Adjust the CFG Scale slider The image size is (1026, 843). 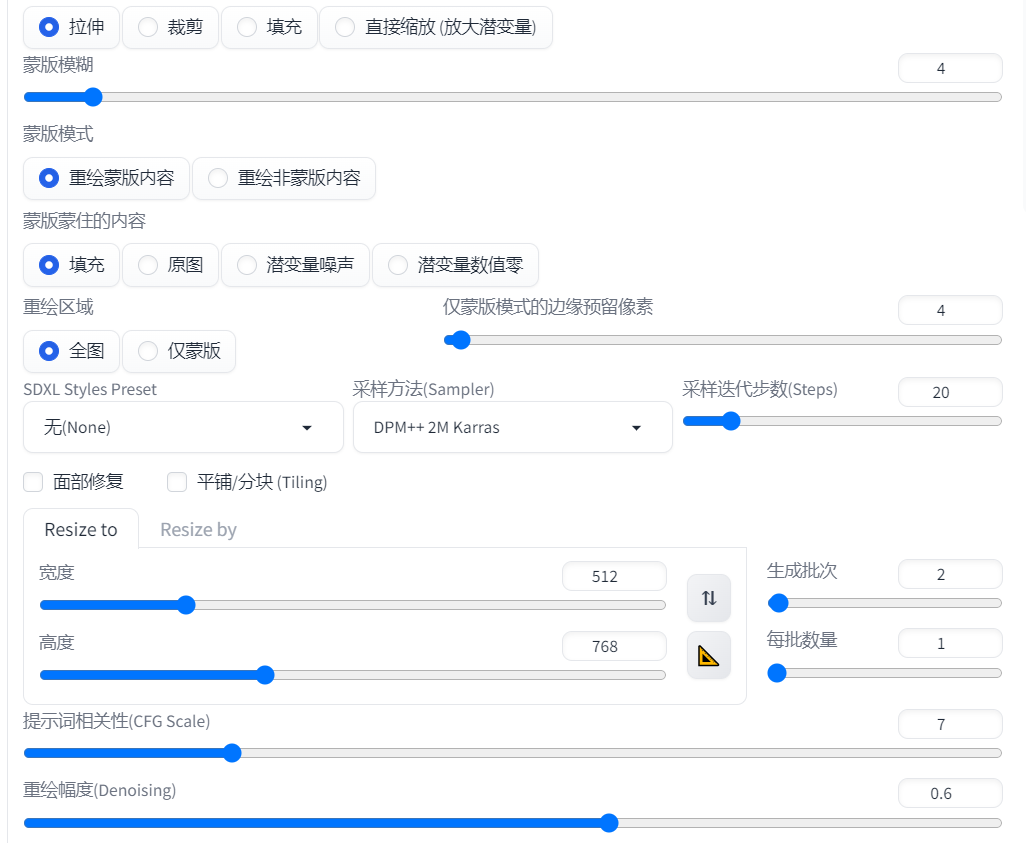[513, 753]
